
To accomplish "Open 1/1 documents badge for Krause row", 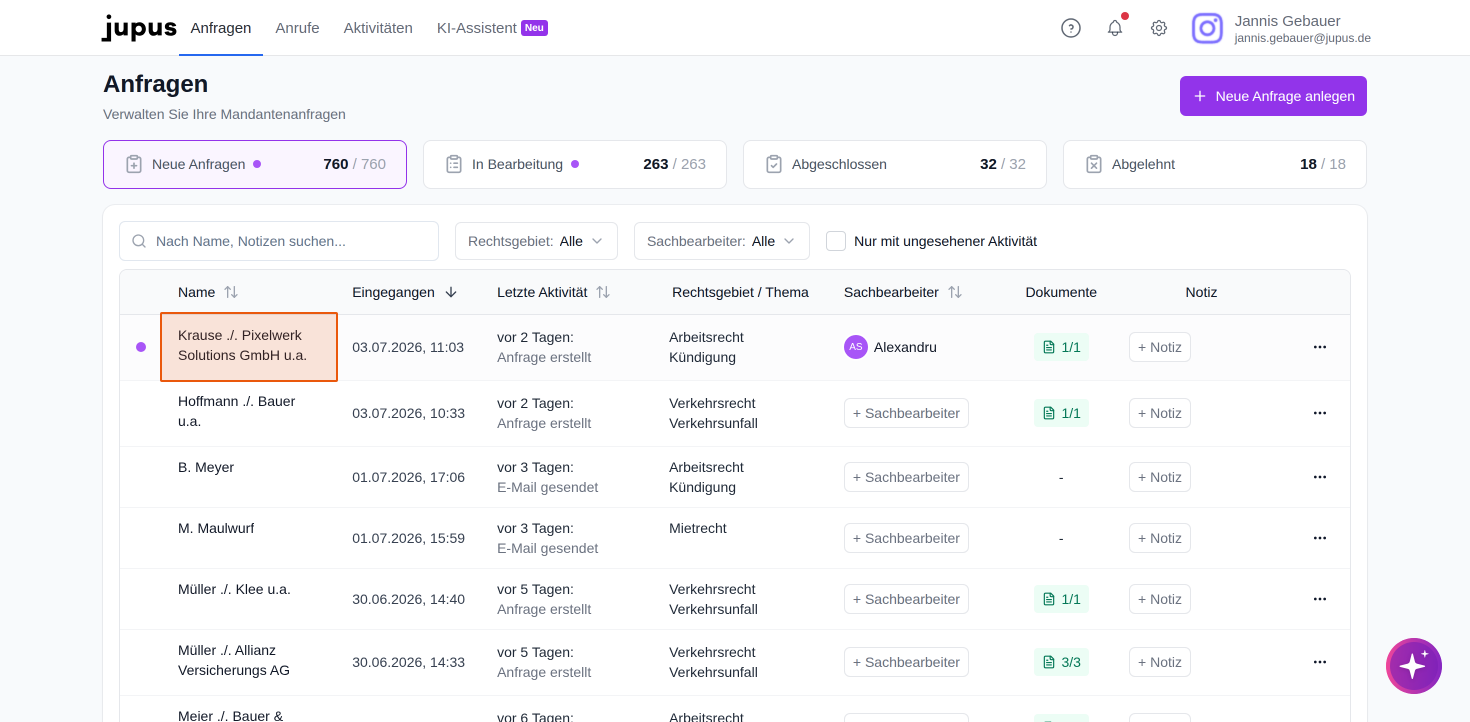I will point(1061,347).
